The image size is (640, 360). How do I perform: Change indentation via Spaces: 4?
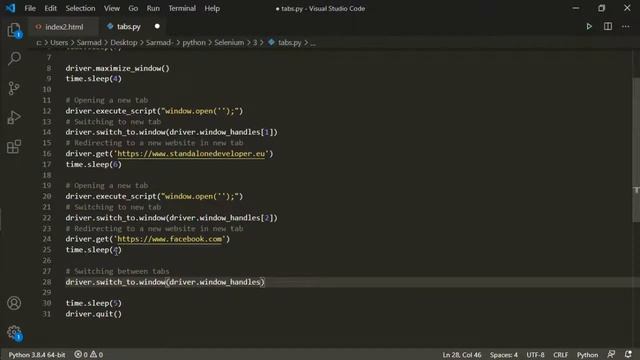pyautogui.click(x=504, y=355)
